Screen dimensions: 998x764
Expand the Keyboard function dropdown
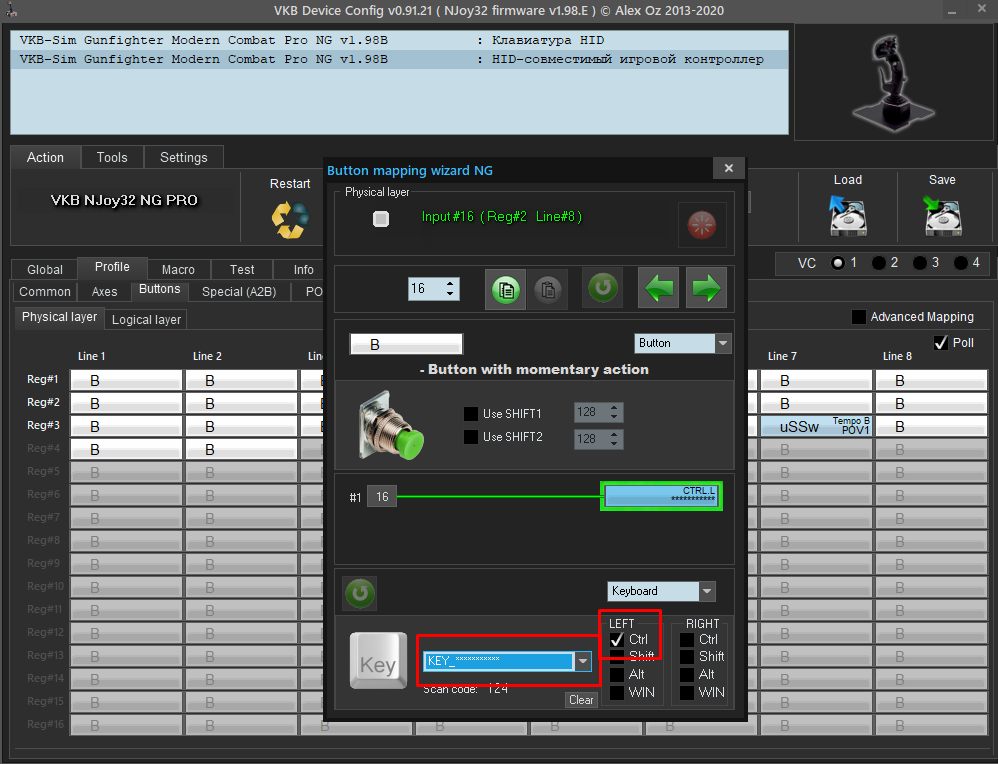(x=661, y=591)
